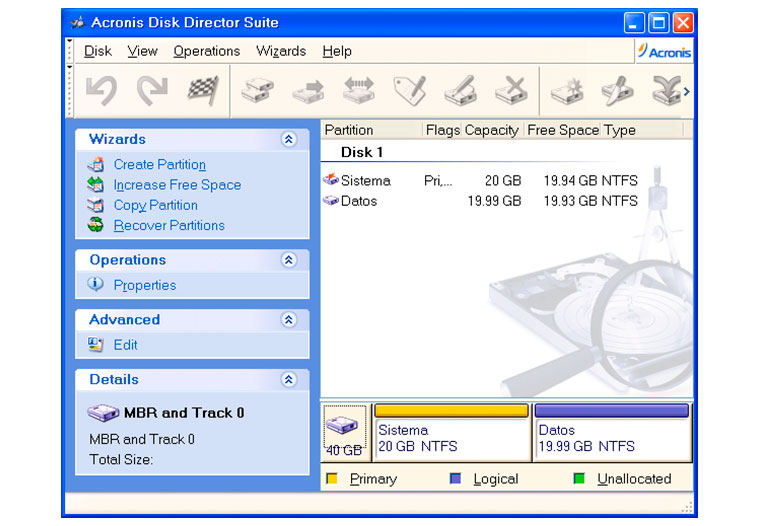Image resolution: width=760 pixels, height=526 pixels.
Task: Click the 19.94 GB free space value
Action: [570, 180]
